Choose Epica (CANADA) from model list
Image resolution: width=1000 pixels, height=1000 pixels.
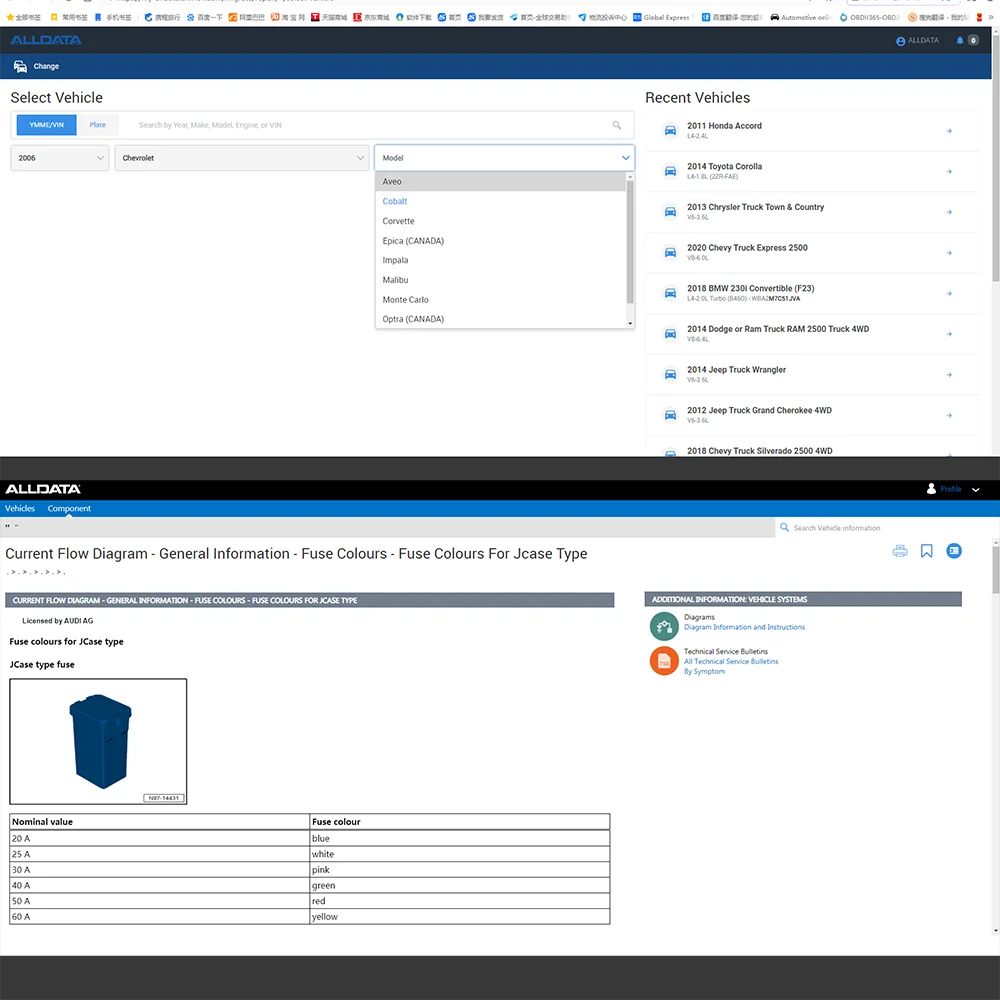click(501, 241)
